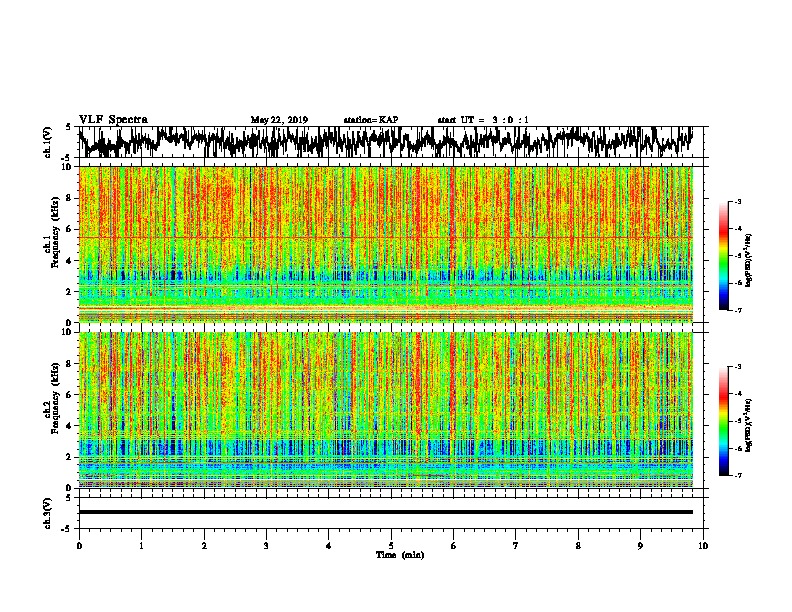
Task: Click the "2" minute time axis label
Action: click(204, 546)
